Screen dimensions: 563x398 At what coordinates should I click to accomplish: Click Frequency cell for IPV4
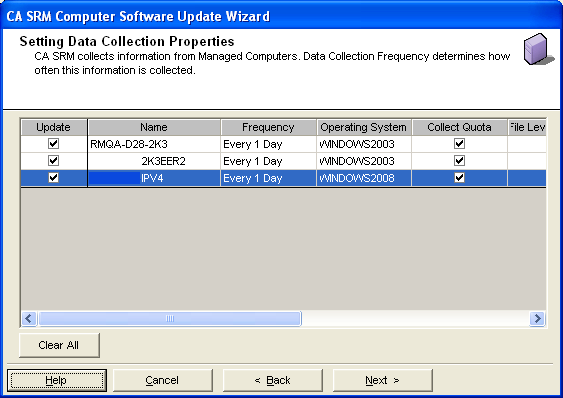click(x=268, y=178)
